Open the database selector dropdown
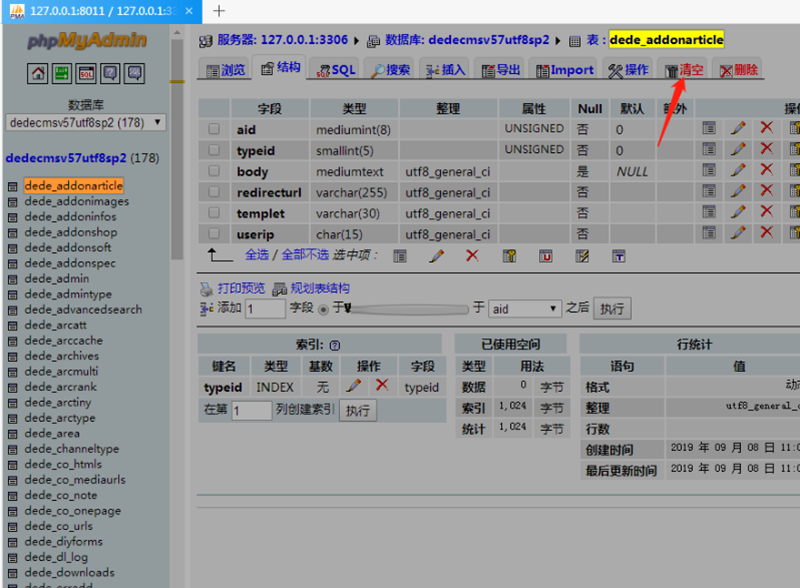Viewport: 800px width, 588px height. coord(85,123)
